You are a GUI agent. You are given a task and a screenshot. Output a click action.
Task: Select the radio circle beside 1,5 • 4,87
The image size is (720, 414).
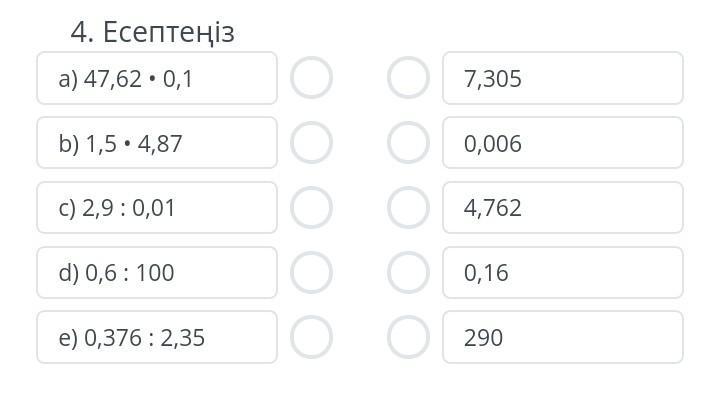311,143
